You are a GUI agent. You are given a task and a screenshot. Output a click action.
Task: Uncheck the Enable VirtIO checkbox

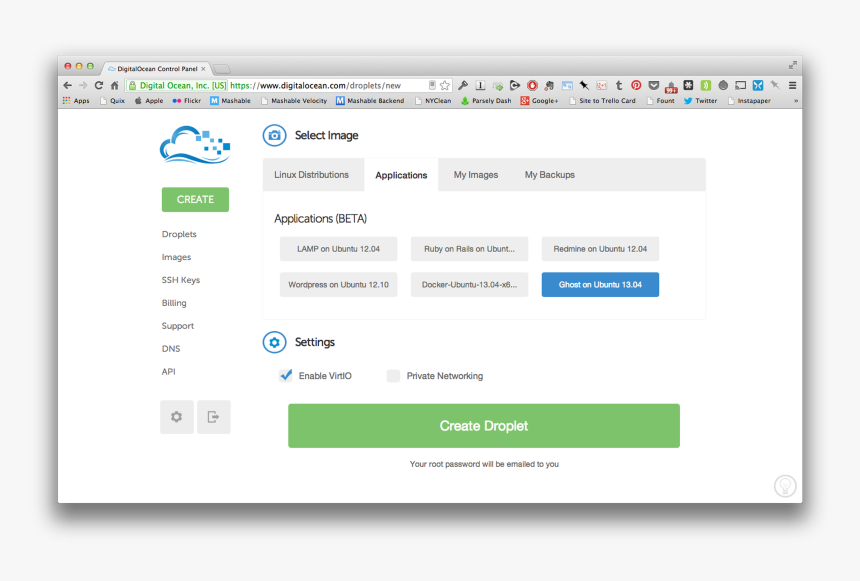click(x=285, y=375)
